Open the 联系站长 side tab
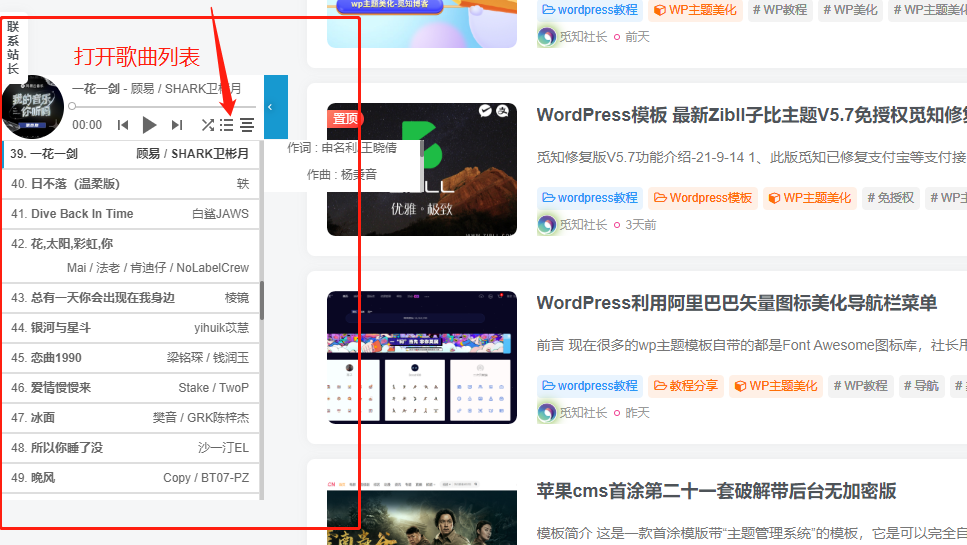 [x=14, y=47]
